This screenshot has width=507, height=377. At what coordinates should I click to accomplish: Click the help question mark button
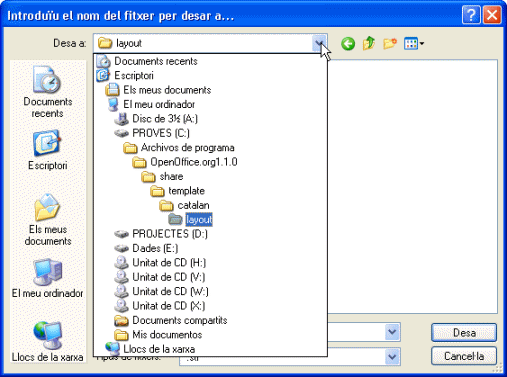coord(471,15)
